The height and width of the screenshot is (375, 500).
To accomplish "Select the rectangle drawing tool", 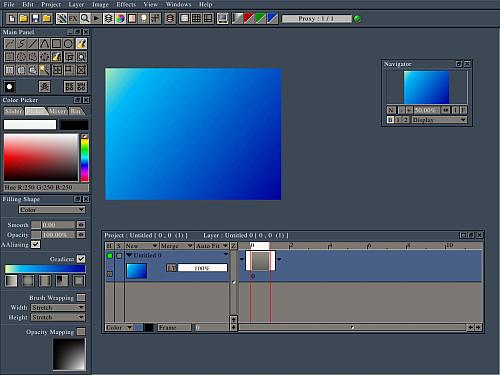I will [x=56, y=44].
